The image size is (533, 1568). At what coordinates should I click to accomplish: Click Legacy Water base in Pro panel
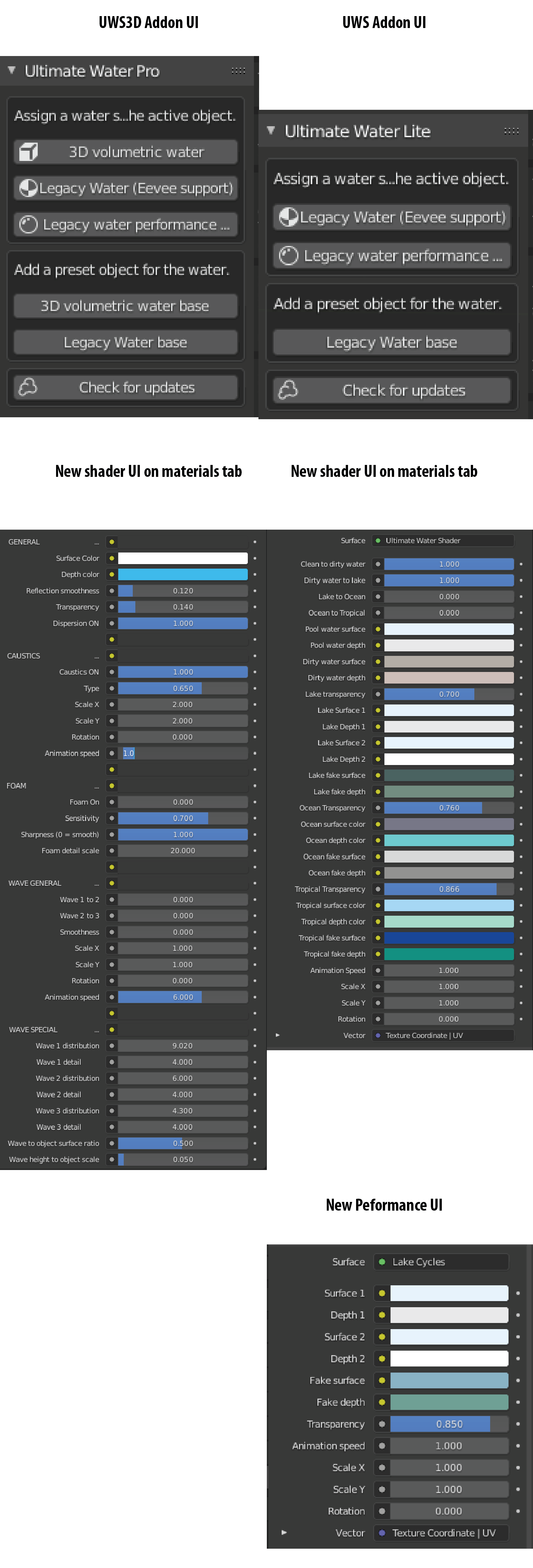(125, 342)
